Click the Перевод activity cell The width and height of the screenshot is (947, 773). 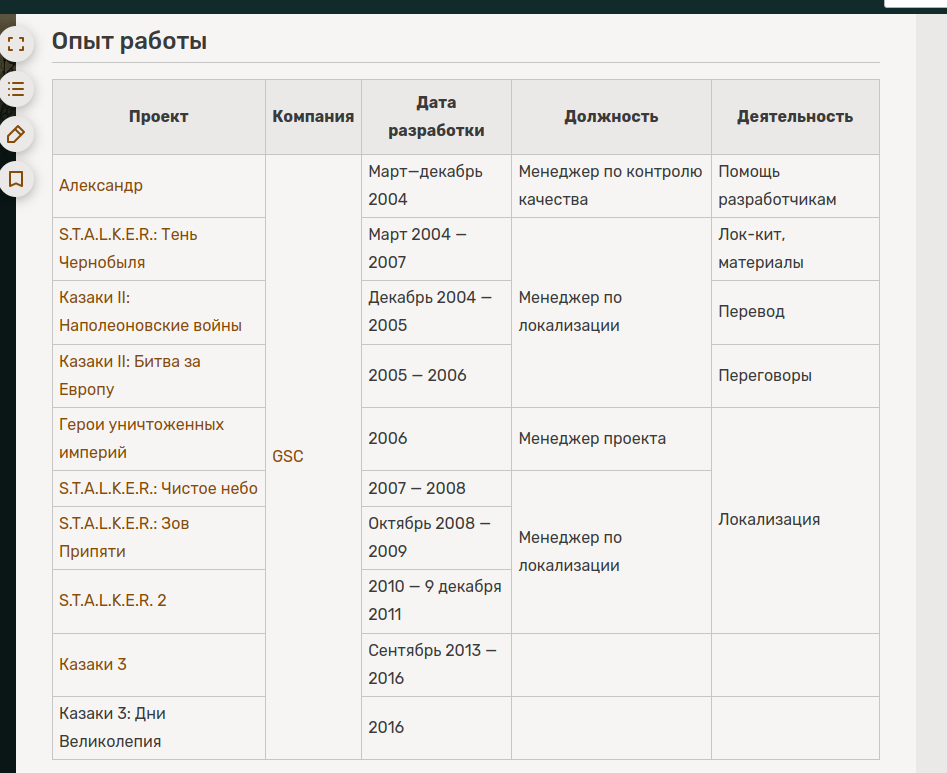pos(795,312)
